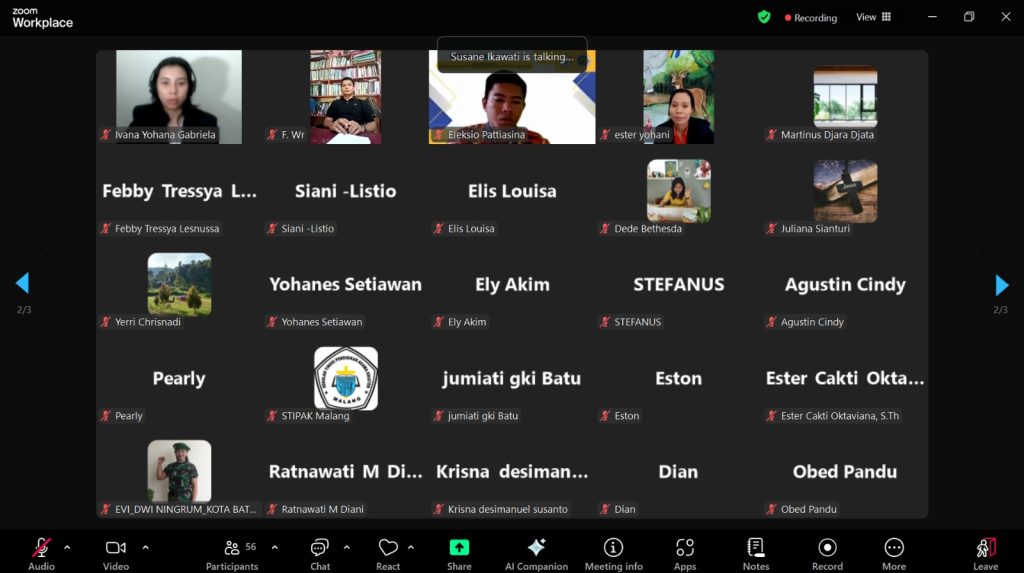The image size is (1024, 573).
Task: Expand the arrow beside Participants
Action: (x=274, y=547)
